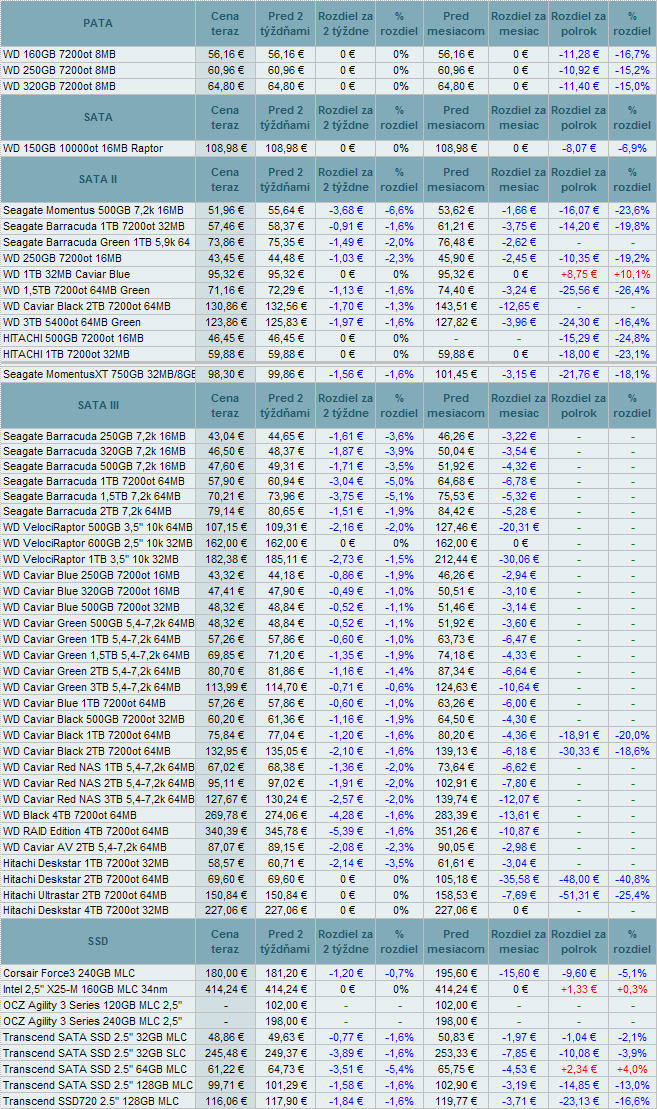Click the SATA II section header

click(98, 180)
